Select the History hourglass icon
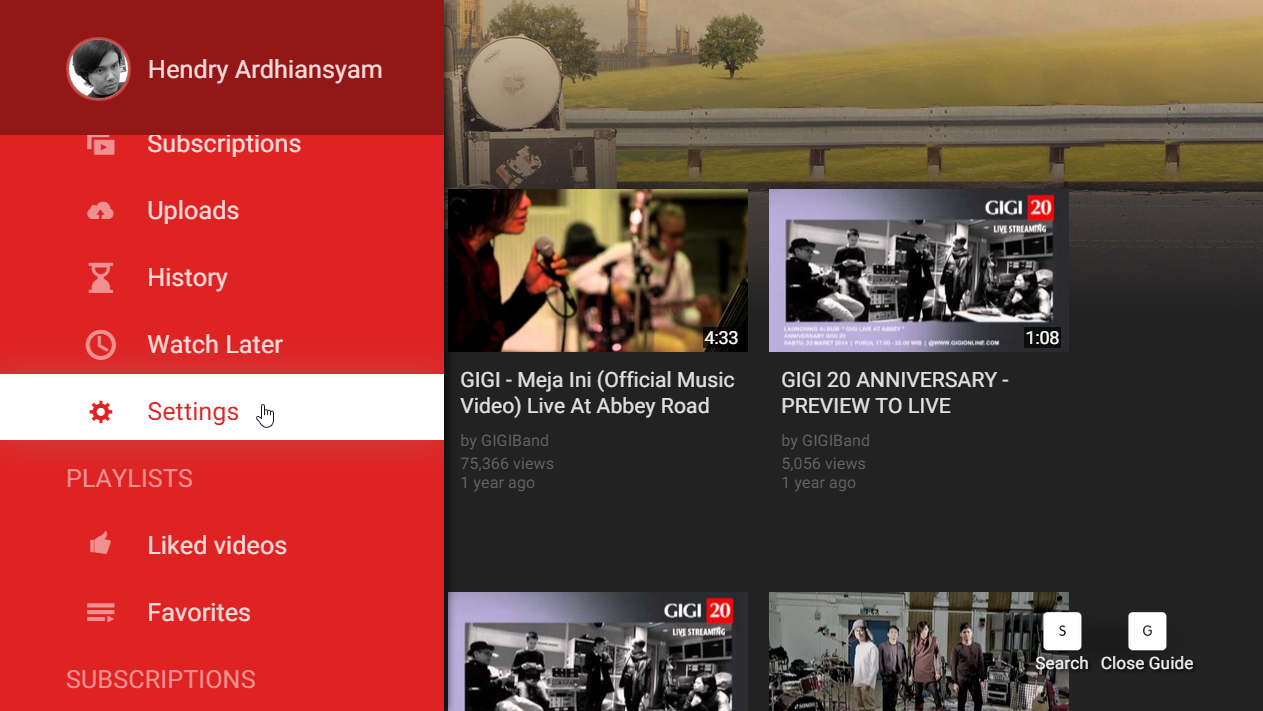1263x711 pixels. (100, 277)
